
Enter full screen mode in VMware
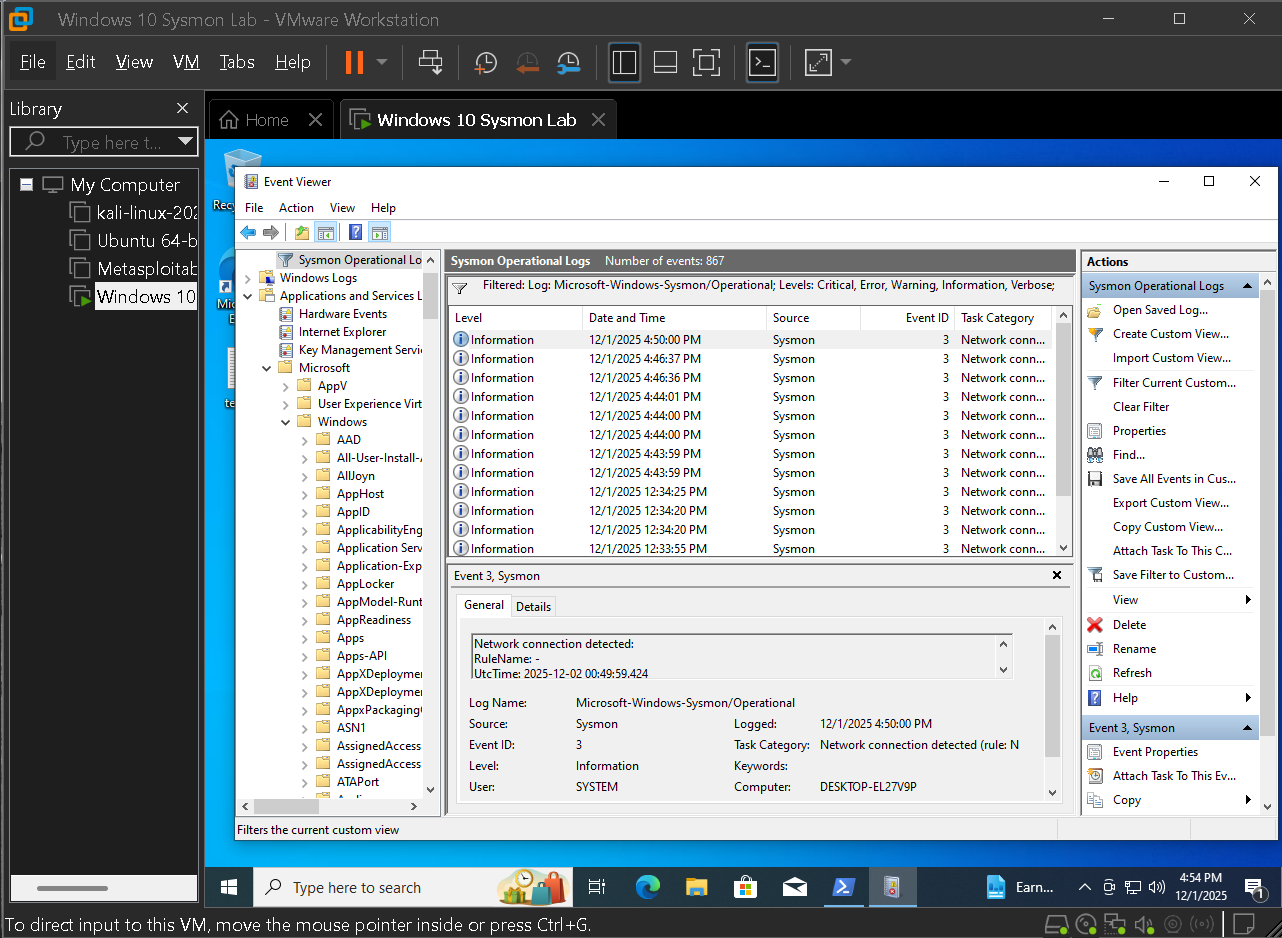(707, 62)
